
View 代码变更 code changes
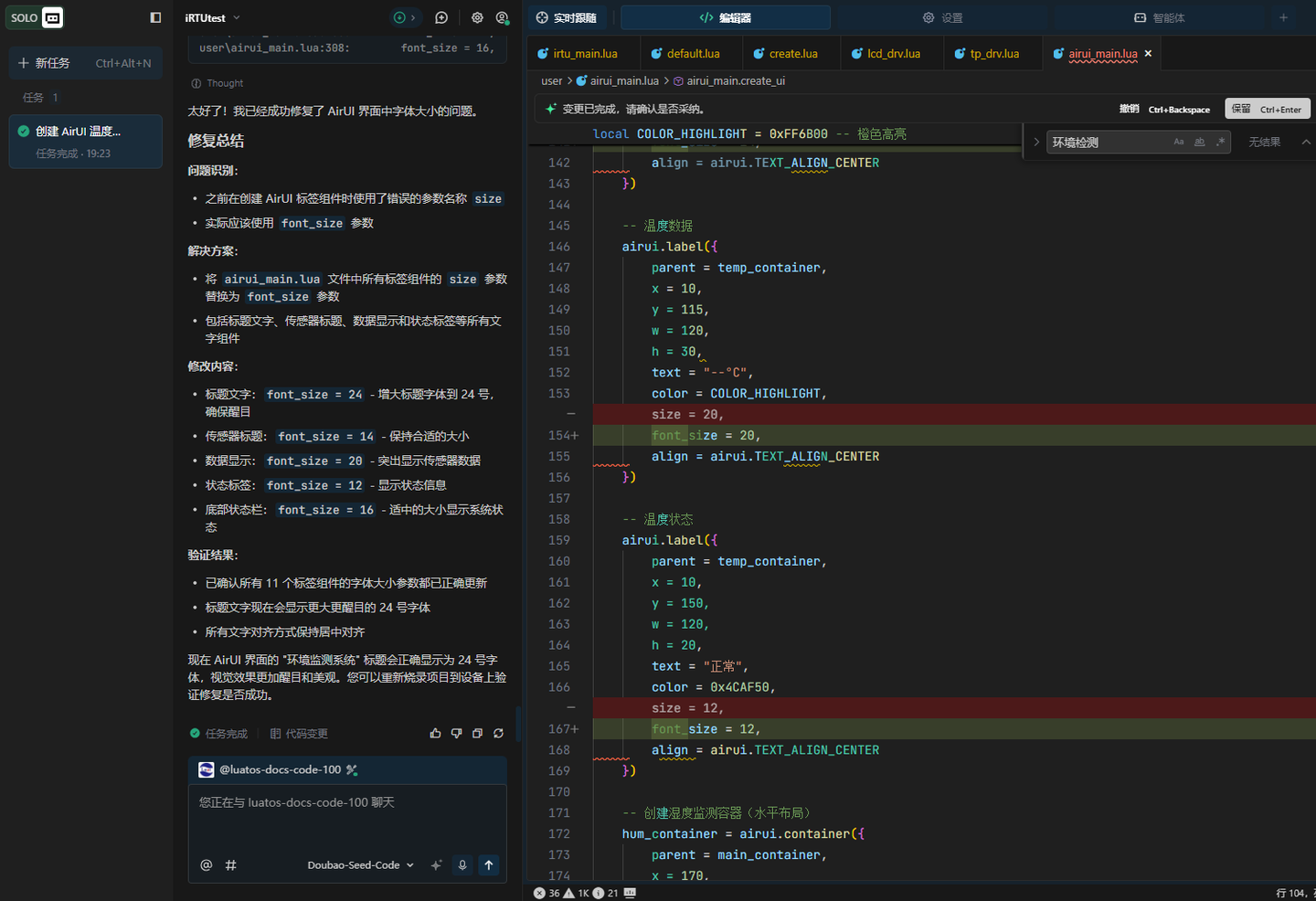299,734
